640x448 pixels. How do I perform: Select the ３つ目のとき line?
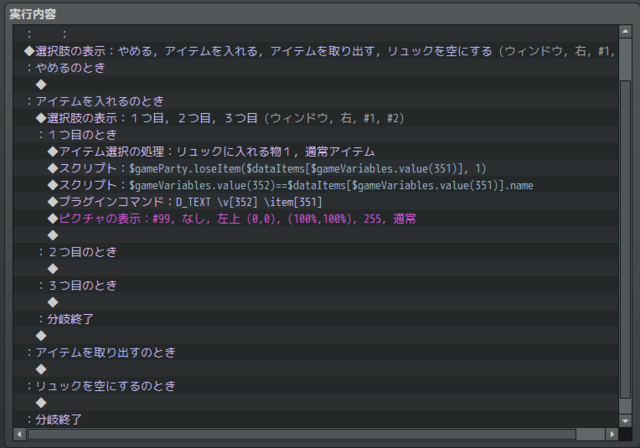[x=316, y=285]
